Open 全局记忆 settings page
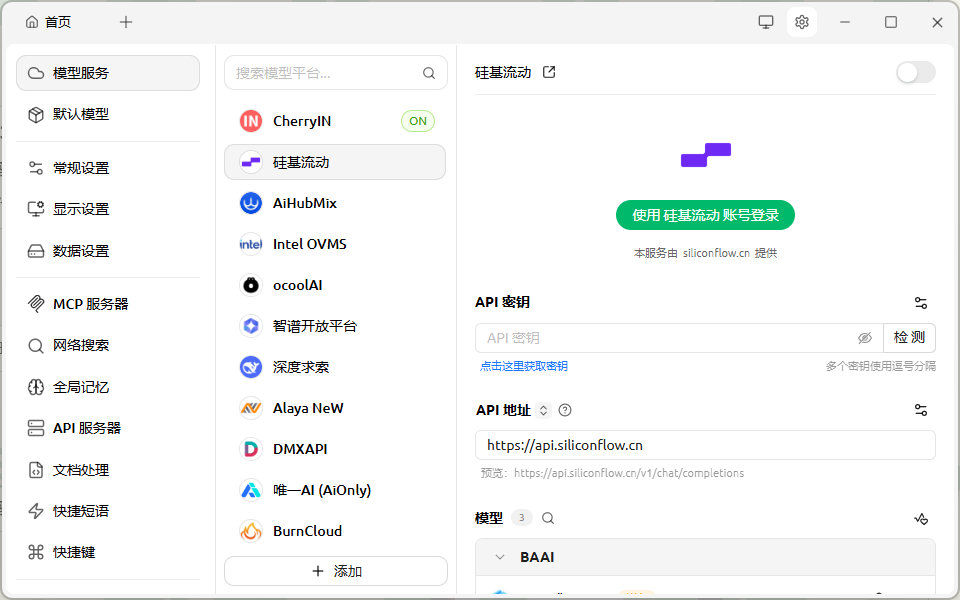 [x=108, y=387]
